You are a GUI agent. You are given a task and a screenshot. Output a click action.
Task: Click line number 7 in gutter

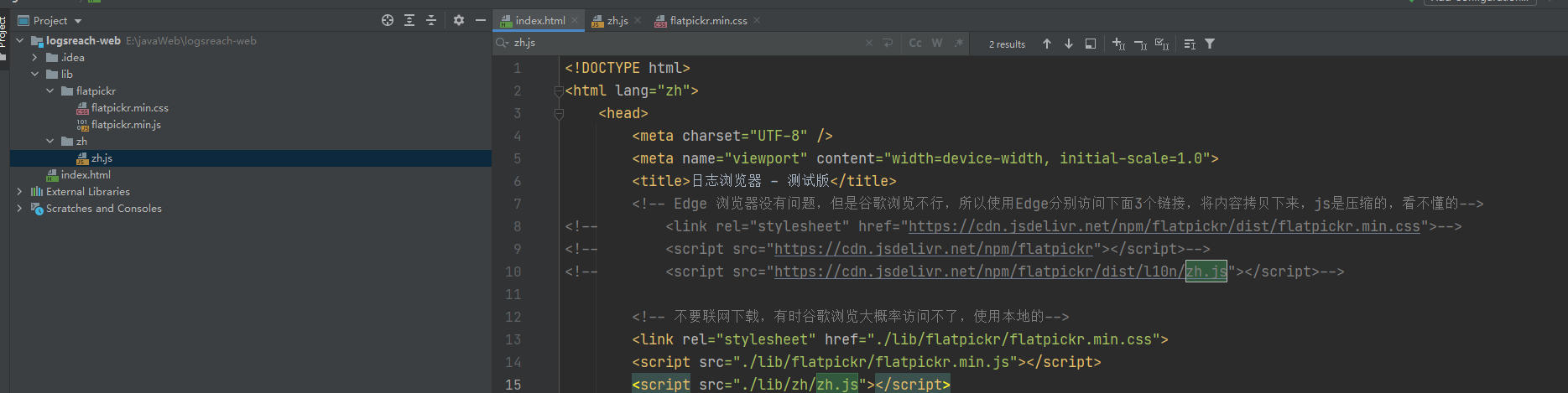[518, 204]
